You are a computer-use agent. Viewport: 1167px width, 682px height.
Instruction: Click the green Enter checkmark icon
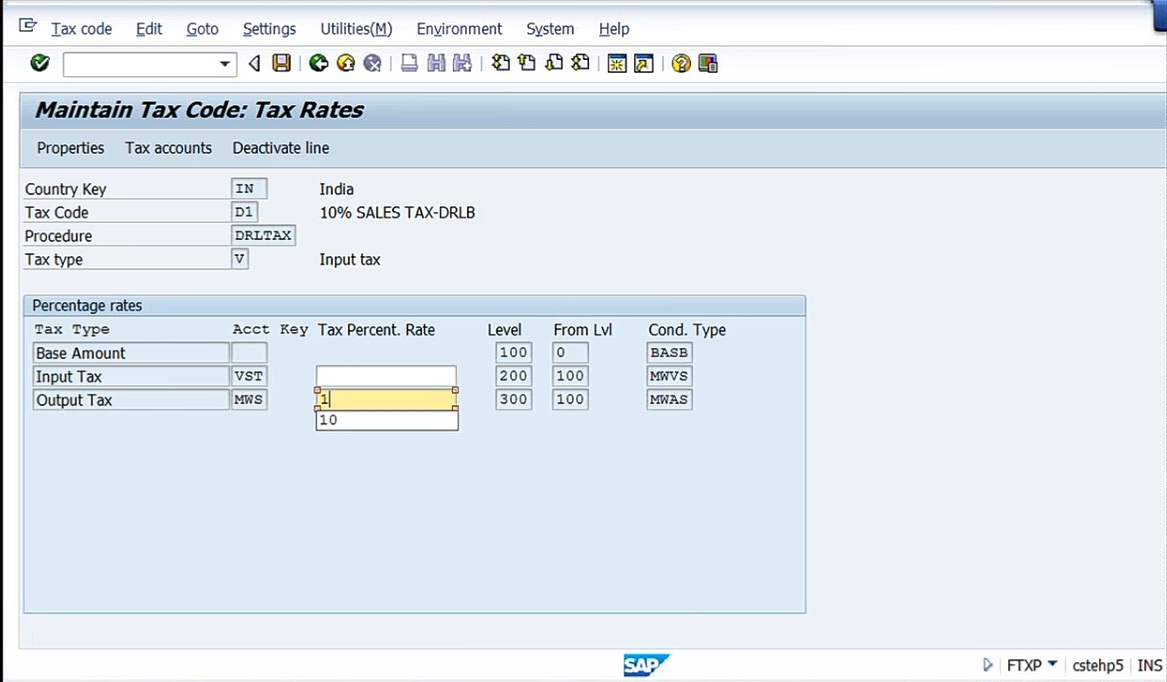[x=40, y=63]
